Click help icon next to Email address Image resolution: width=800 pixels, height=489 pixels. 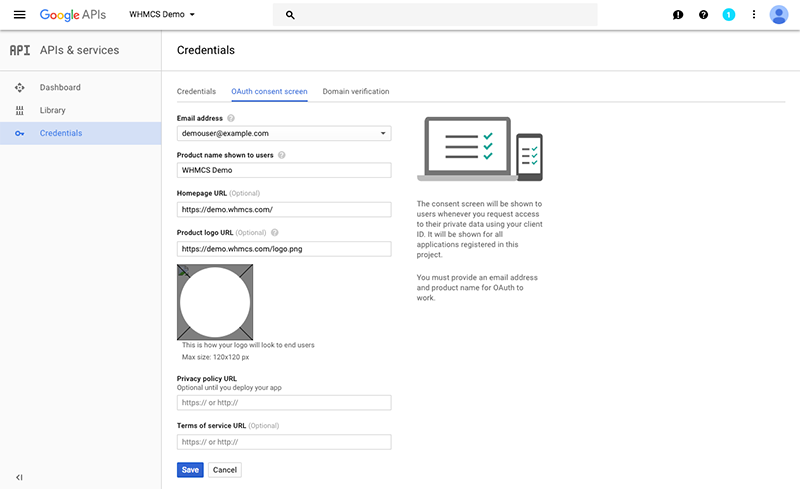pyautogui.click(x=231, y=118)
